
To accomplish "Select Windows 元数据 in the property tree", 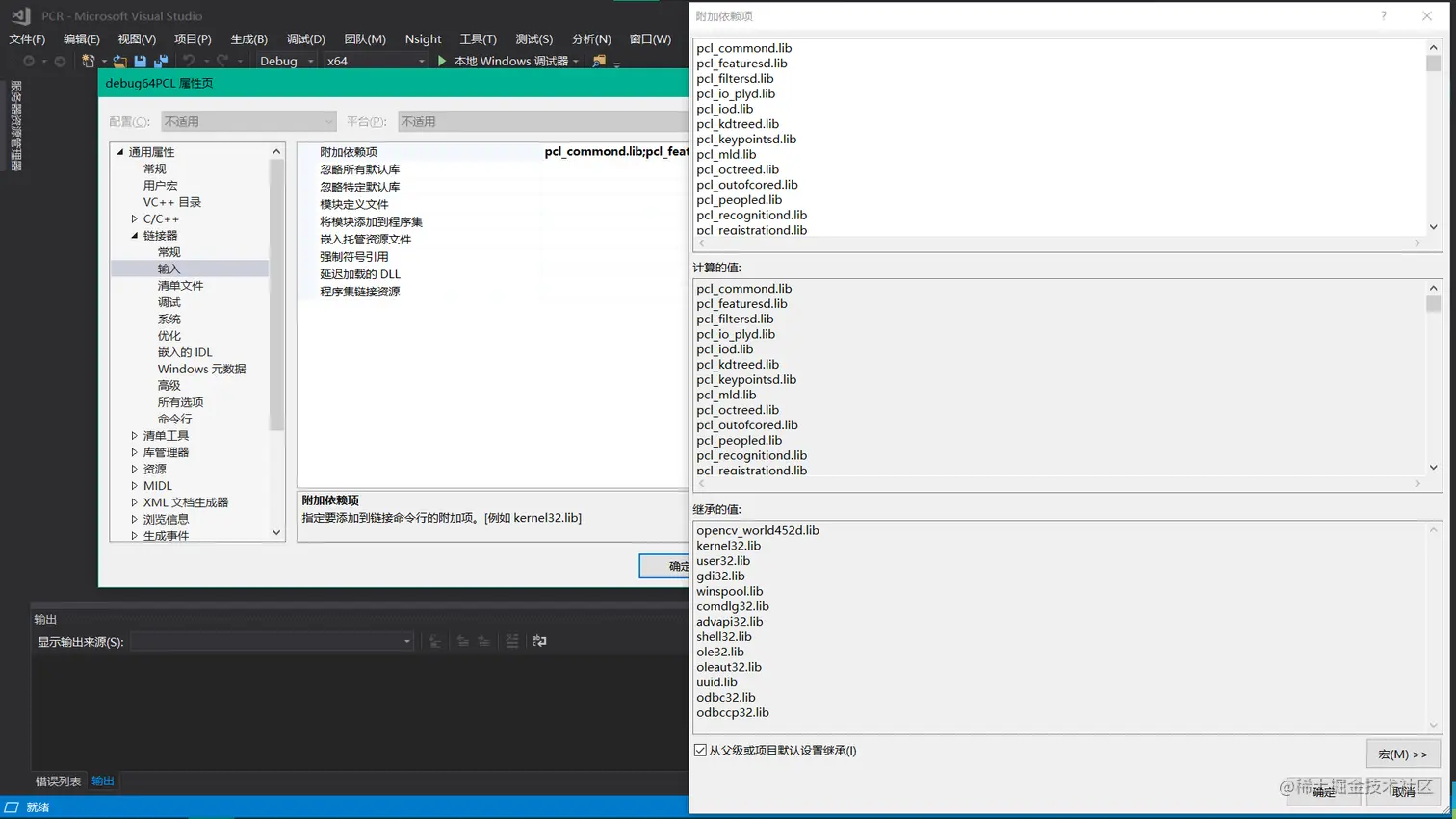I will point(201,369).
